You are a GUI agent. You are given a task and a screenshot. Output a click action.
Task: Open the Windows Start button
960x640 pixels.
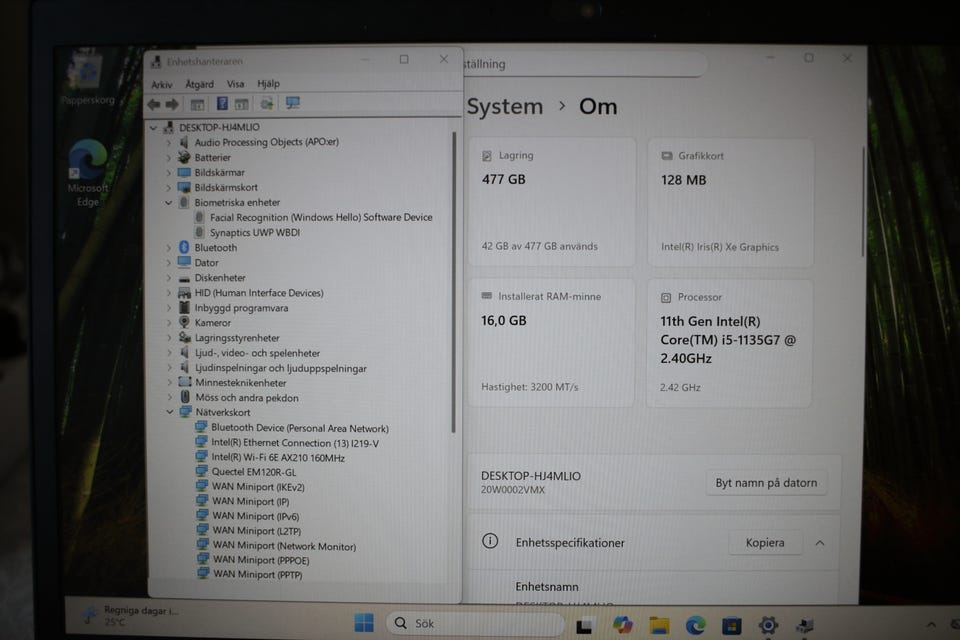364,623
